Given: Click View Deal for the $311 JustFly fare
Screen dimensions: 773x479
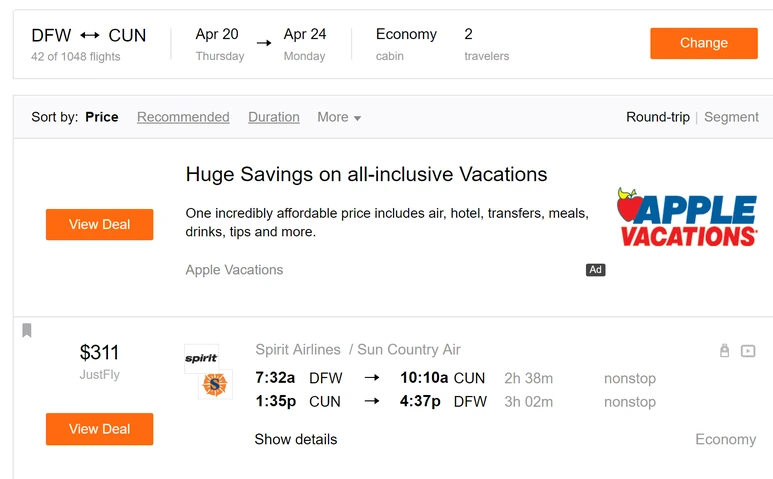Looking at the screenshot, I should 99,429.
